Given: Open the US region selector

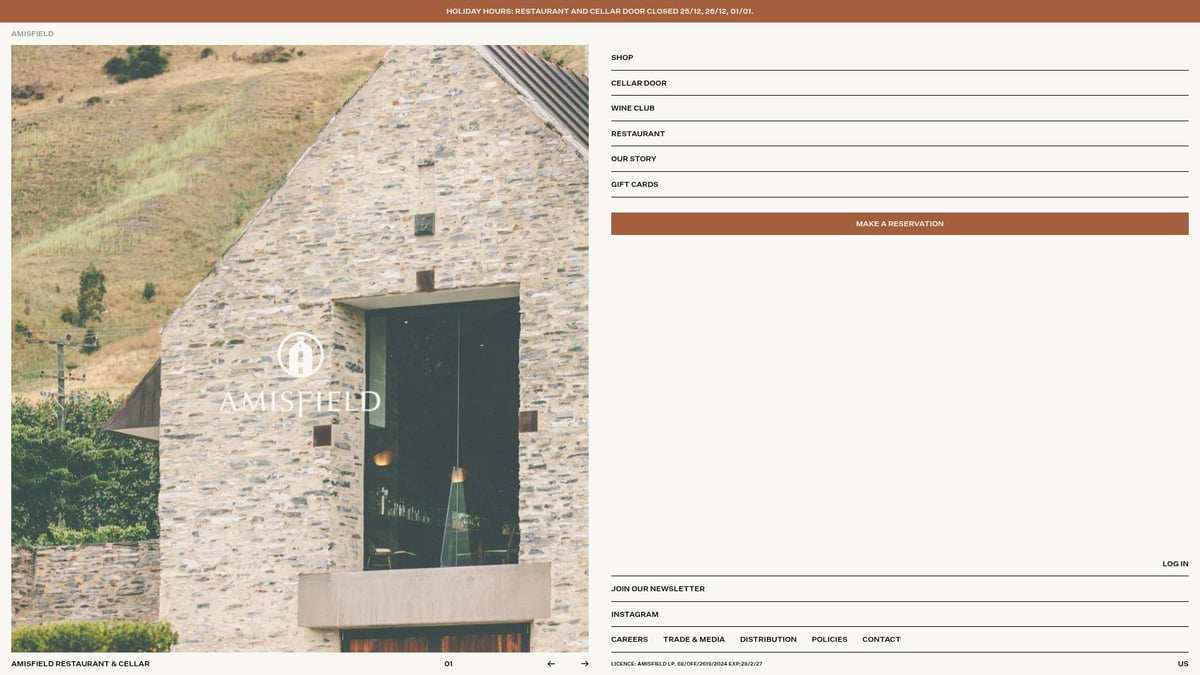Looking at the screenshot, I should click(1183, 664).
